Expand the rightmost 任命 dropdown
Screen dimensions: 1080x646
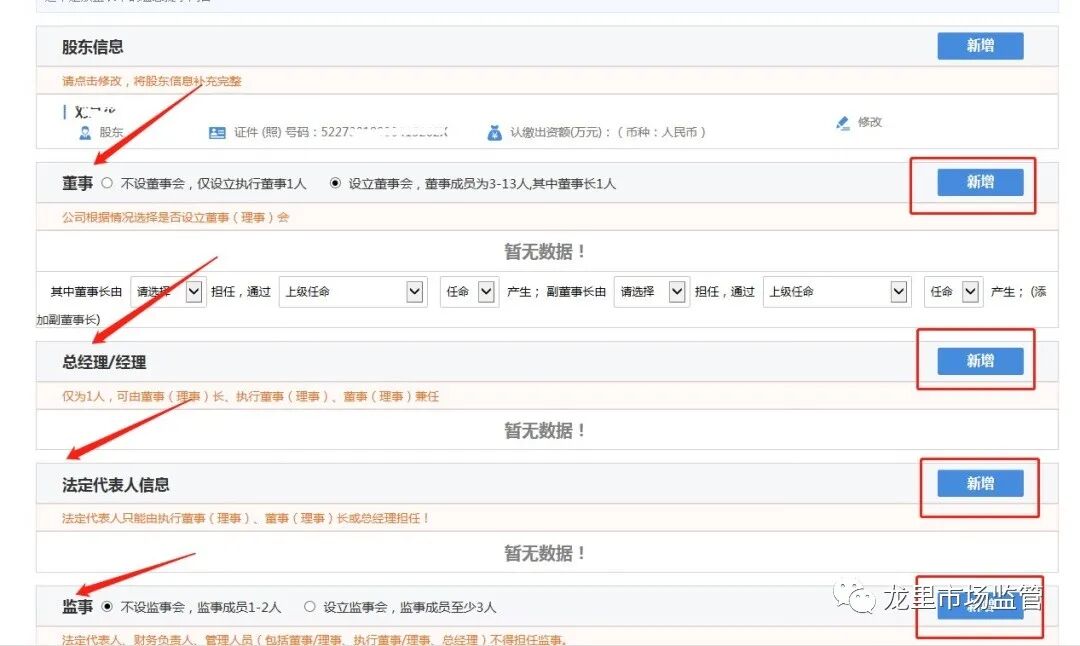[x=952, y=291]
